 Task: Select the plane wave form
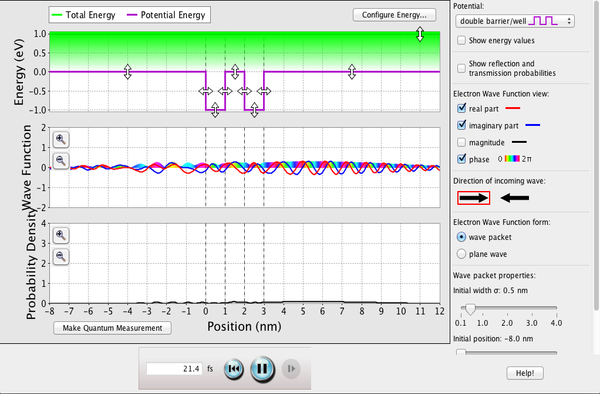pos(461,254)
